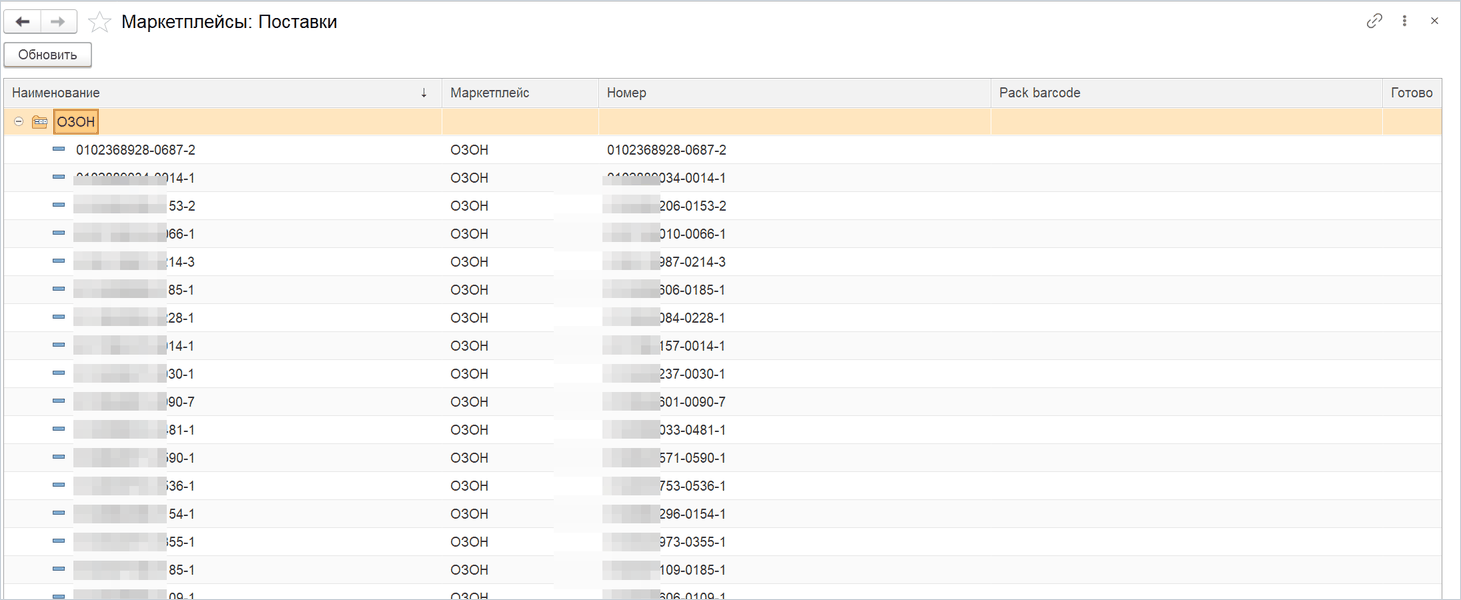Select the Номер cell ending 084-0228-1
This screenshot has height=600, width=1461.
(x=667, y=318)
